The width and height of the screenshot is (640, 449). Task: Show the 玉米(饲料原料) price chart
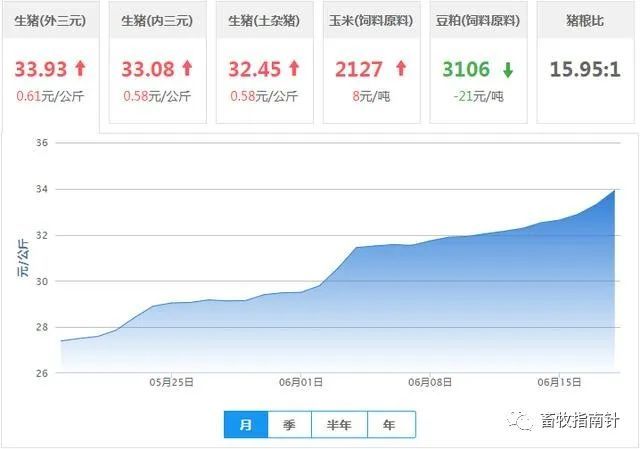click(371, 62)
